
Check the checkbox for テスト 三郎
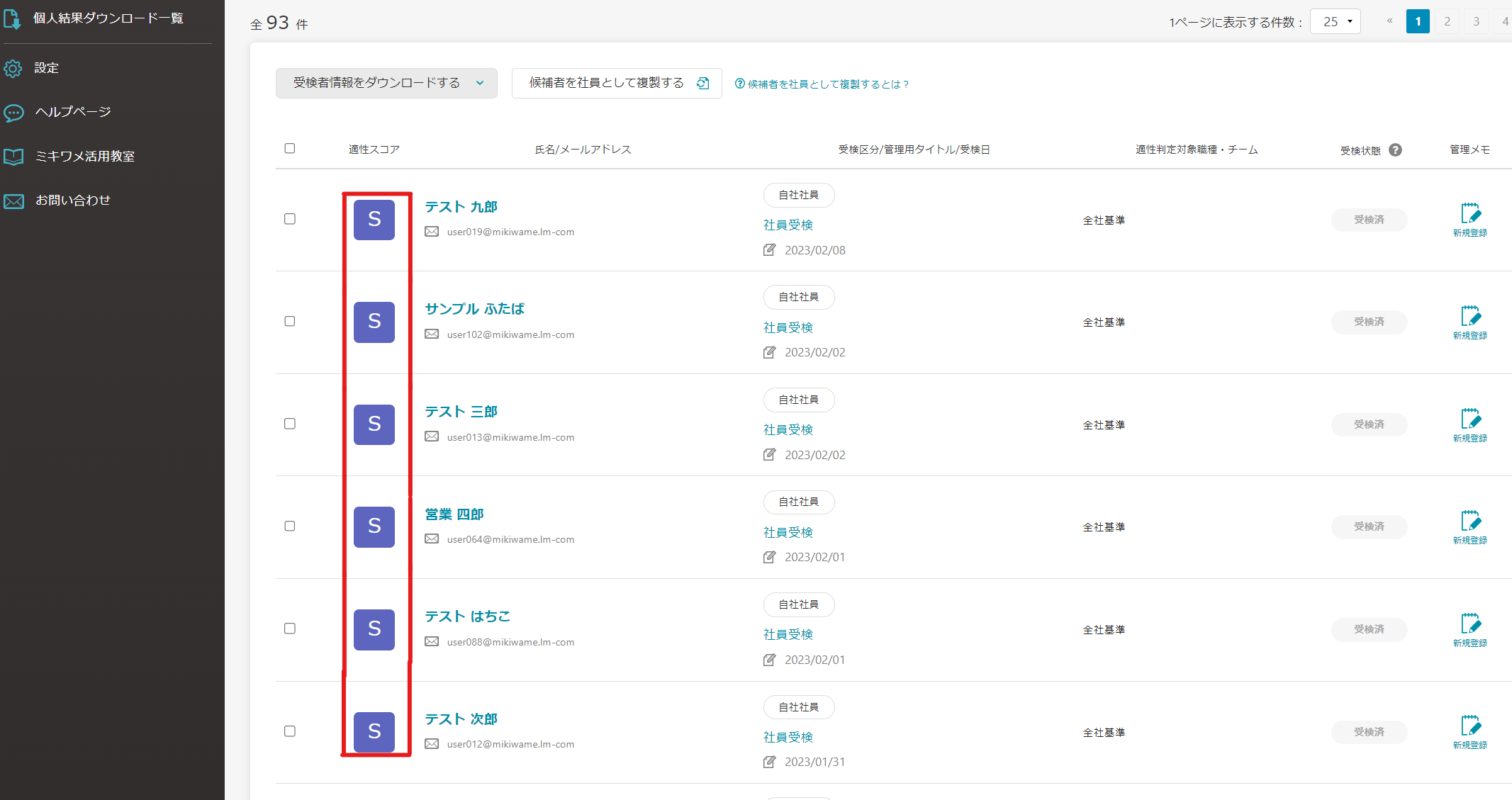tap(290, 424)
